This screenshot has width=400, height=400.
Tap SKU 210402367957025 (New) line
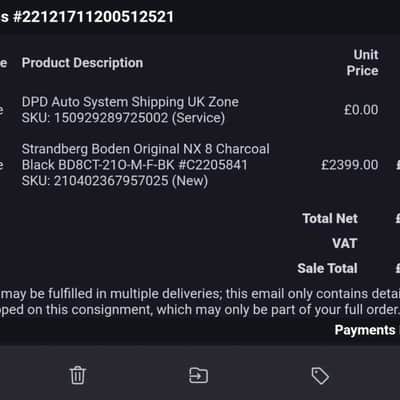point(115,181)
